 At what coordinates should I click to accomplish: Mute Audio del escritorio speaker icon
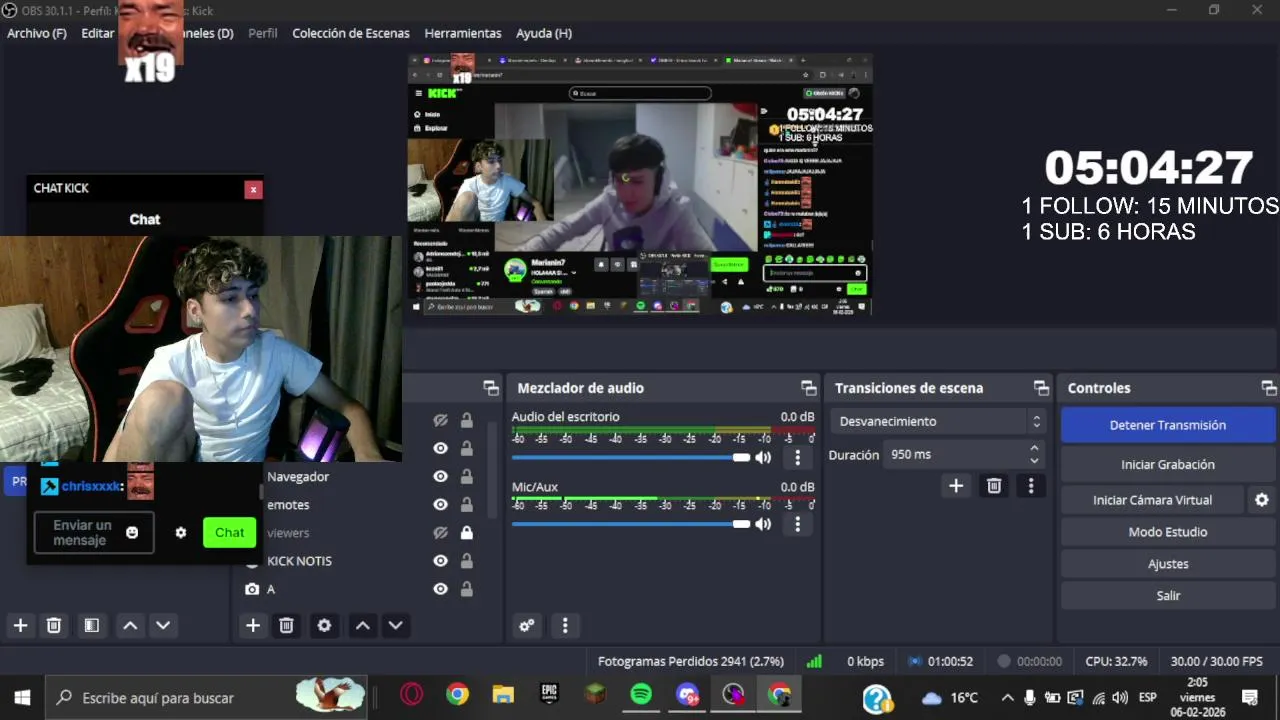click(x=763, y=457)
